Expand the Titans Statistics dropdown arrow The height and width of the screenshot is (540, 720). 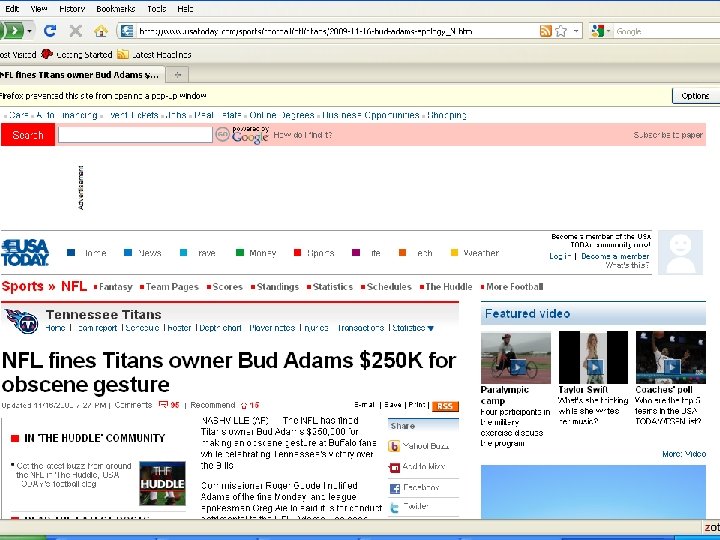(430, 328)
